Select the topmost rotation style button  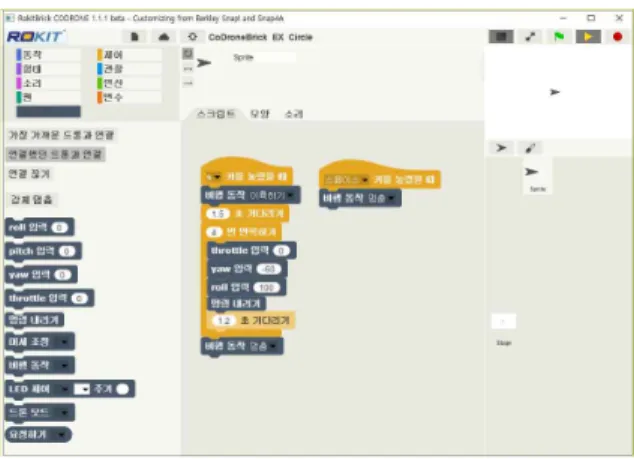tap(188, 53)
